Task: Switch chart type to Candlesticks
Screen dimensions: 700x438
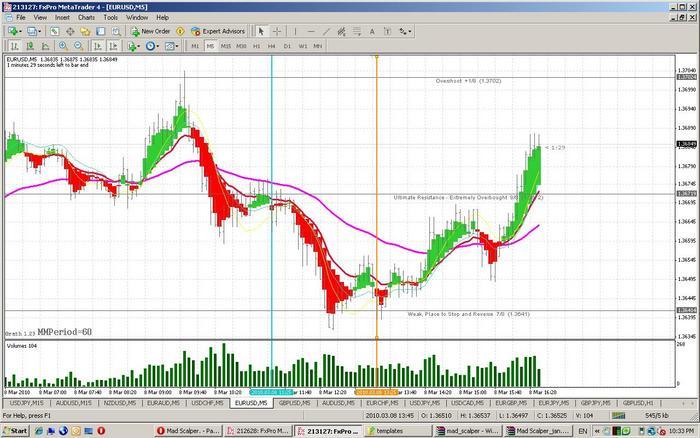Action: (x=30, y=46)
